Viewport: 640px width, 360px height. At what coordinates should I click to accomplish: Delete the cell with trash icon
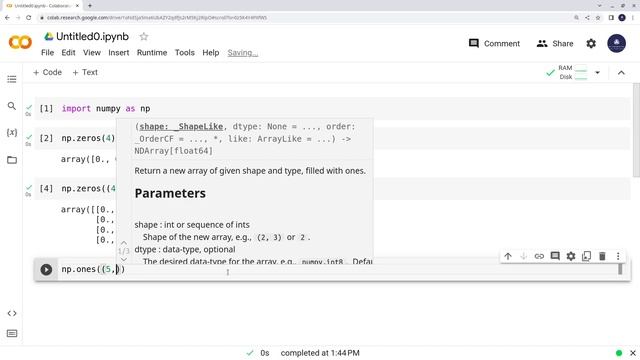602,256
